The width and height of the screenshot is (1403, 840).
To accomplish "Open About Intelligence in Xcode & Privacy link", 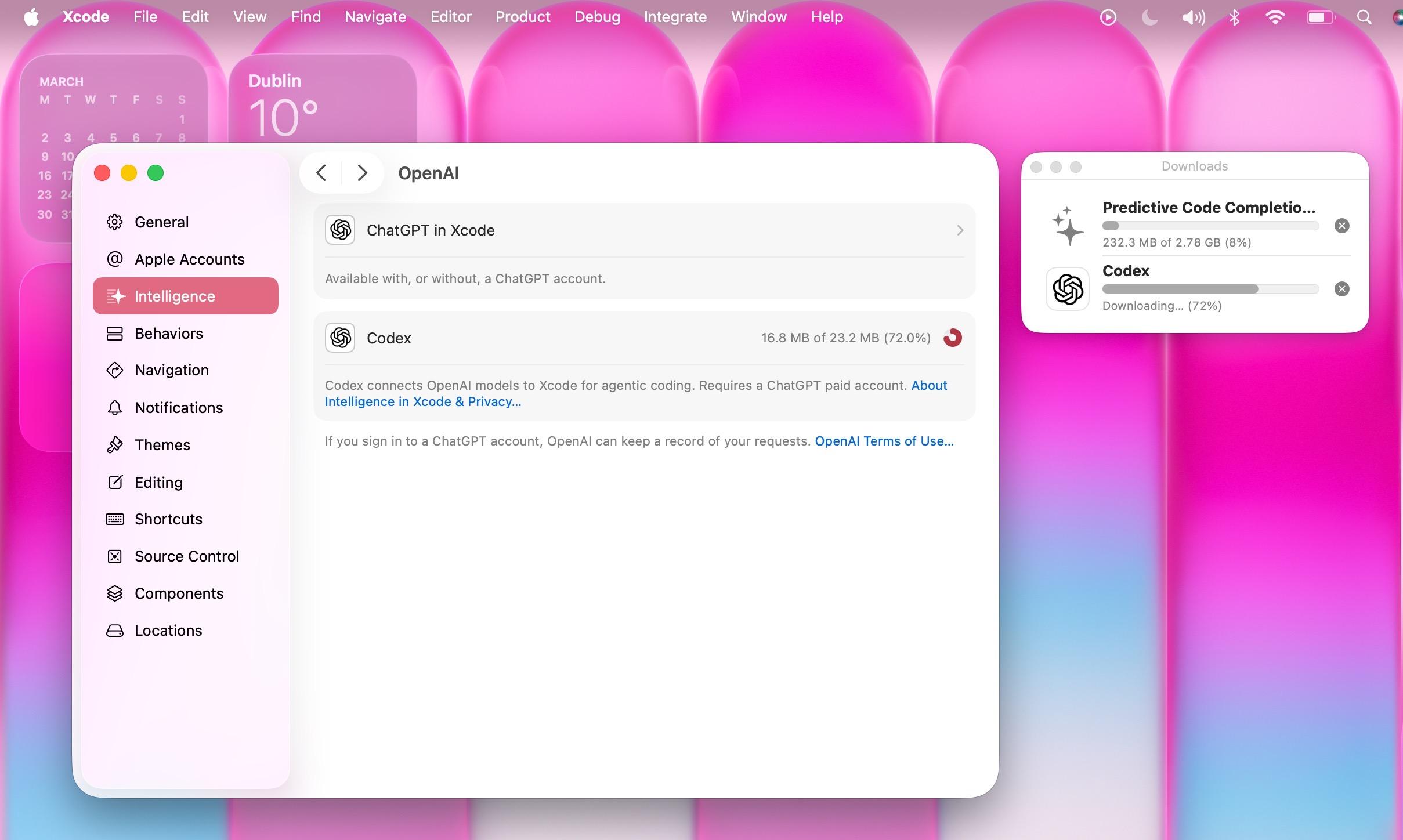I will coord(636,393).
